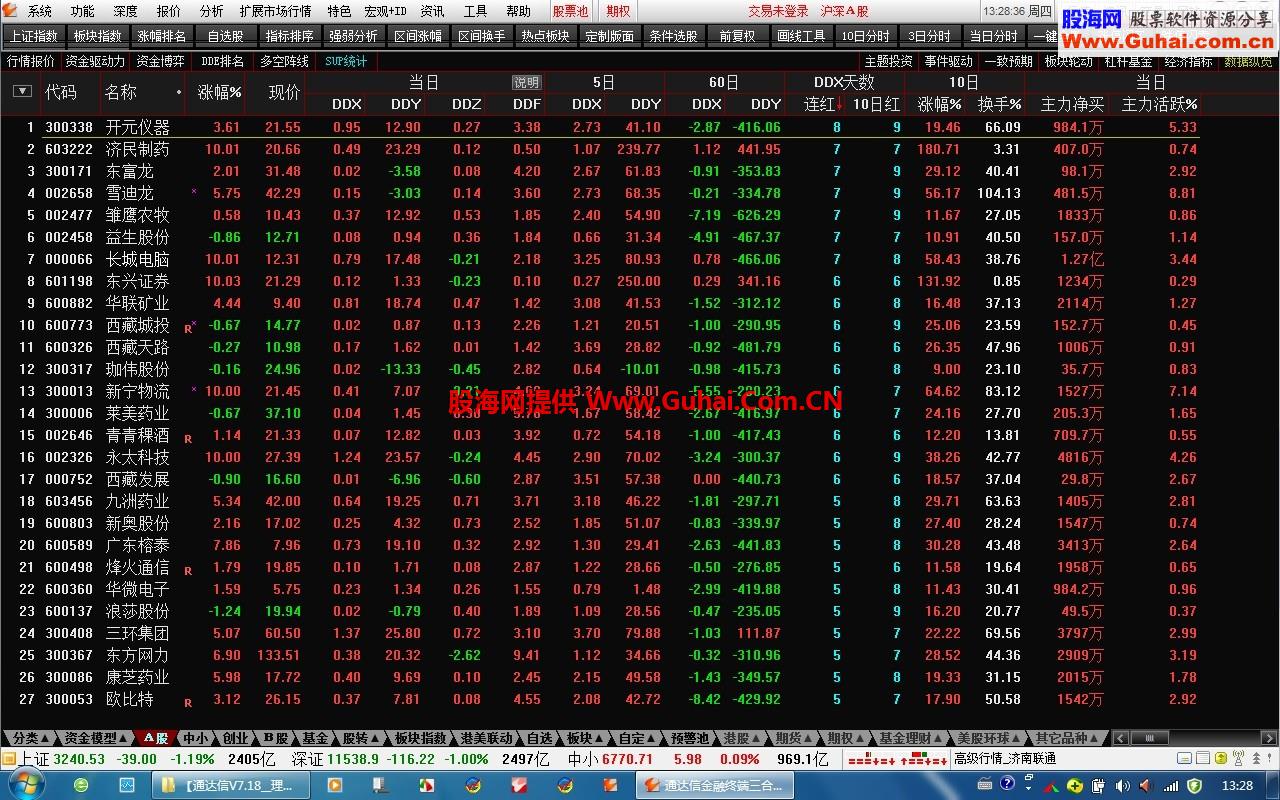This screenshot has width=1280, height=800.
Task: Switch to the DDE排名 tab
Action: tap(222, 61)
